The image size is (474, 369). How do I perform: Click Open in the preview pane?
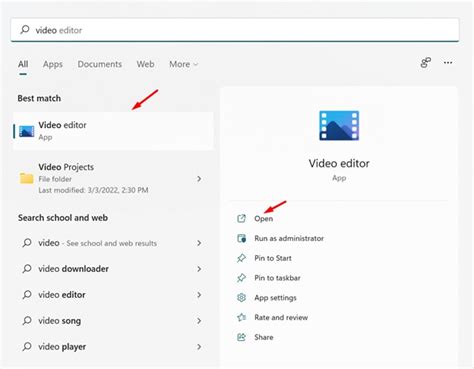tap(263, 219)
